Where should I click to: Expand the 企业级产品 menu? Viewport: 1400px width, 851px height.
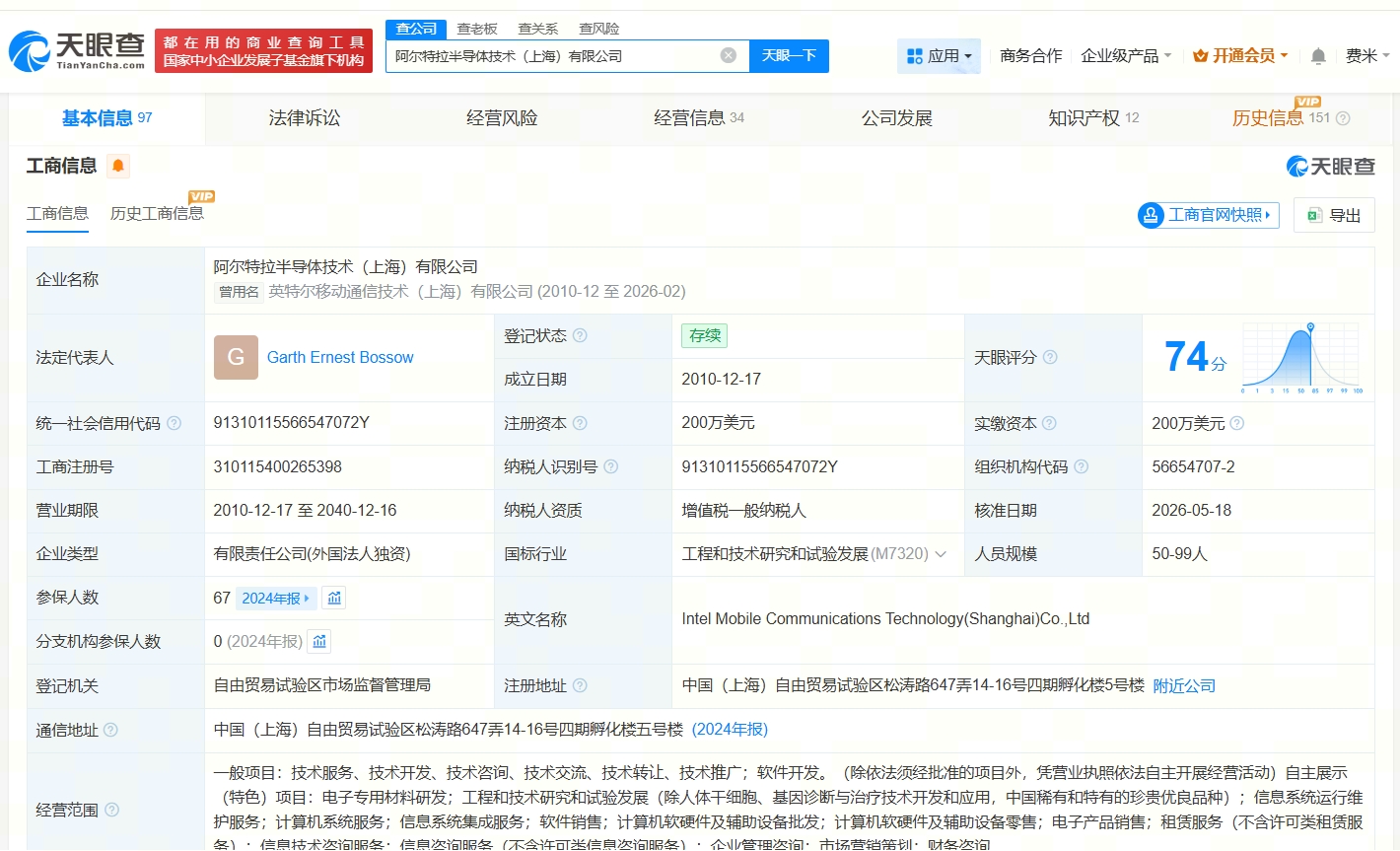point(1126,56)
